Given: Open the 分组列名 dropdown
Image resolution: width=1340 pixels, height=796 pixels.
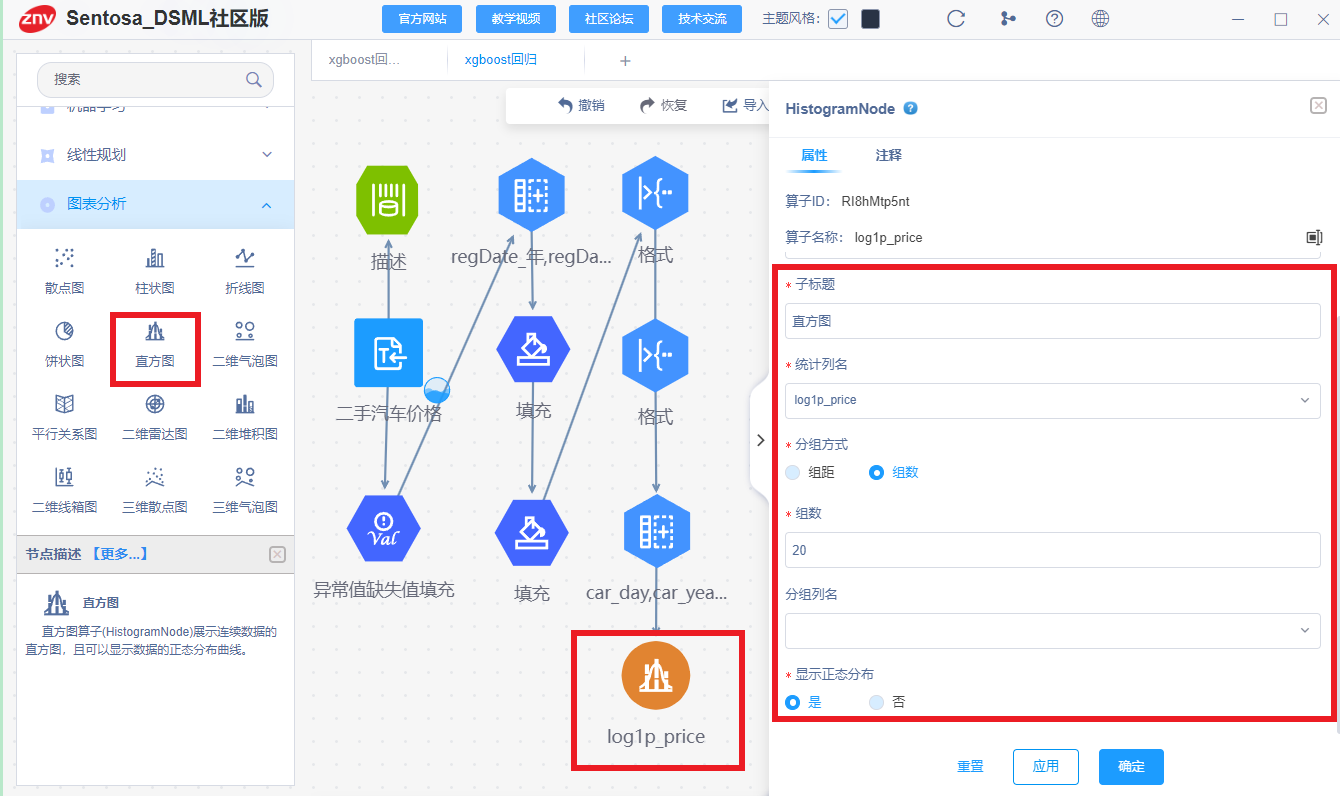Looking at the screenshot, I should pyautogui.click(x=1052, y=630).
